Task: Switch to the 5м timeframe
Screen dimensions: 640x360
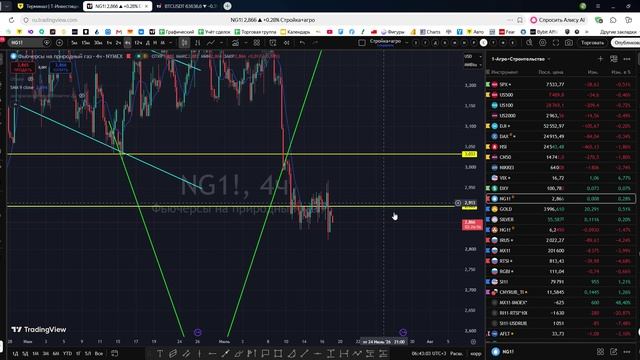Action: 74,42
